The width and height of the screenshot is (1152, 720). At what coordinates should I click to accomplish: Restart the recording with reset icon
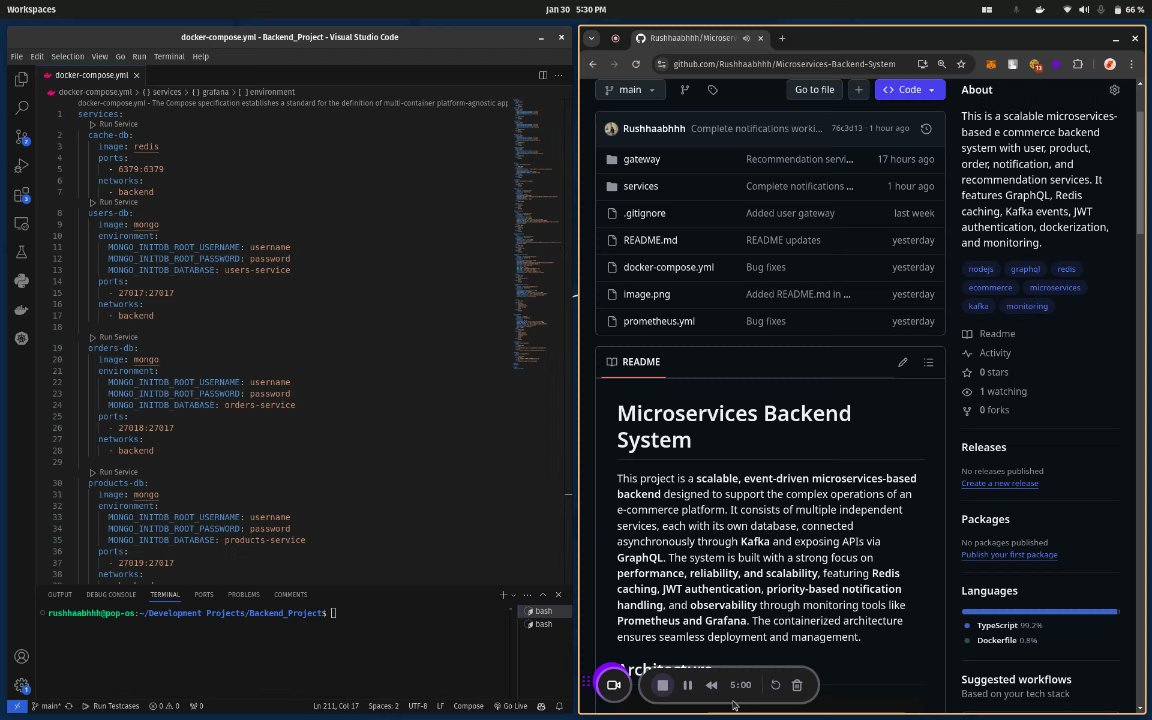(775, 685)
